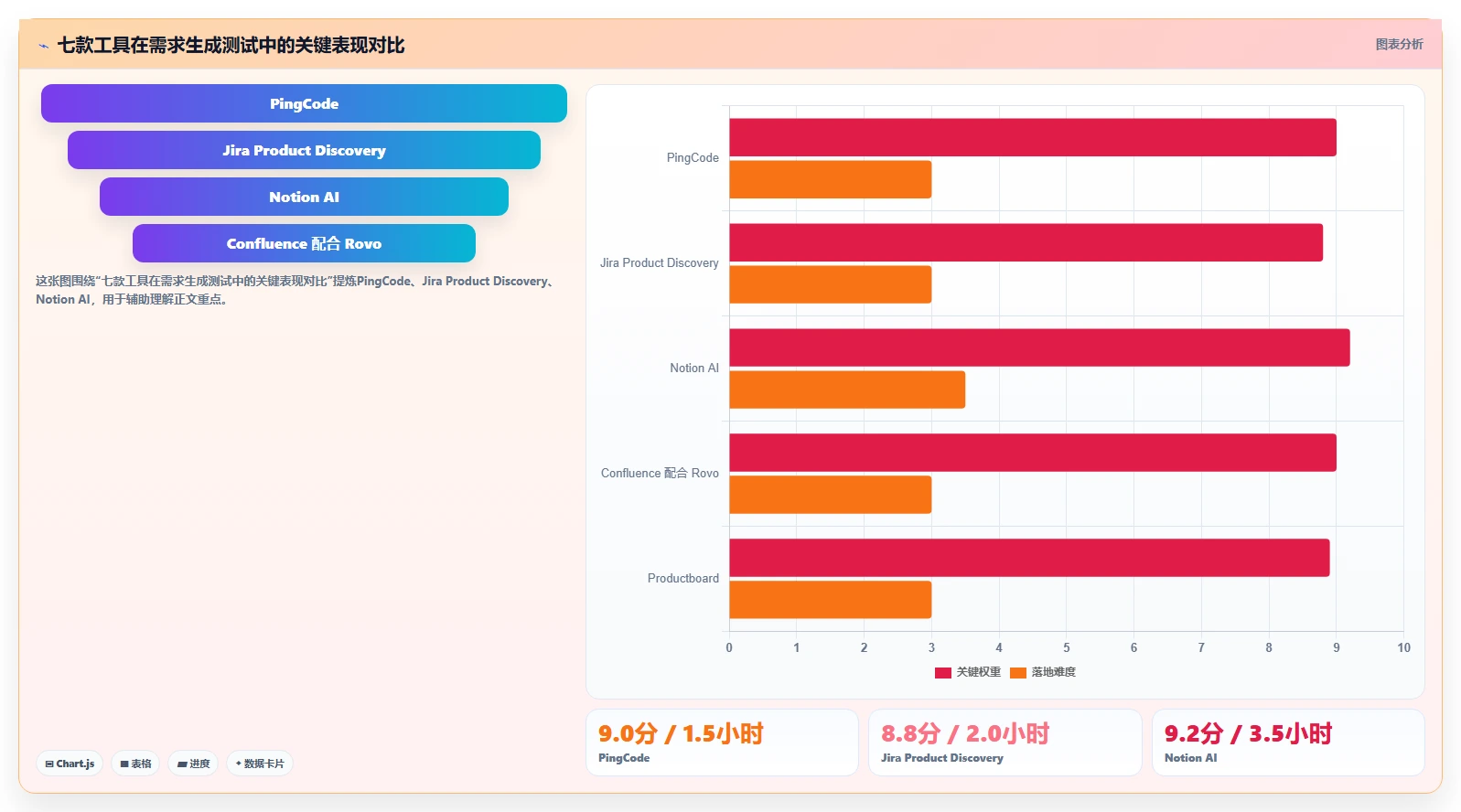Click Productboard's orange 落地难度 bar
The height and width of the screenshot is (812, 1461).
point(830,600)
